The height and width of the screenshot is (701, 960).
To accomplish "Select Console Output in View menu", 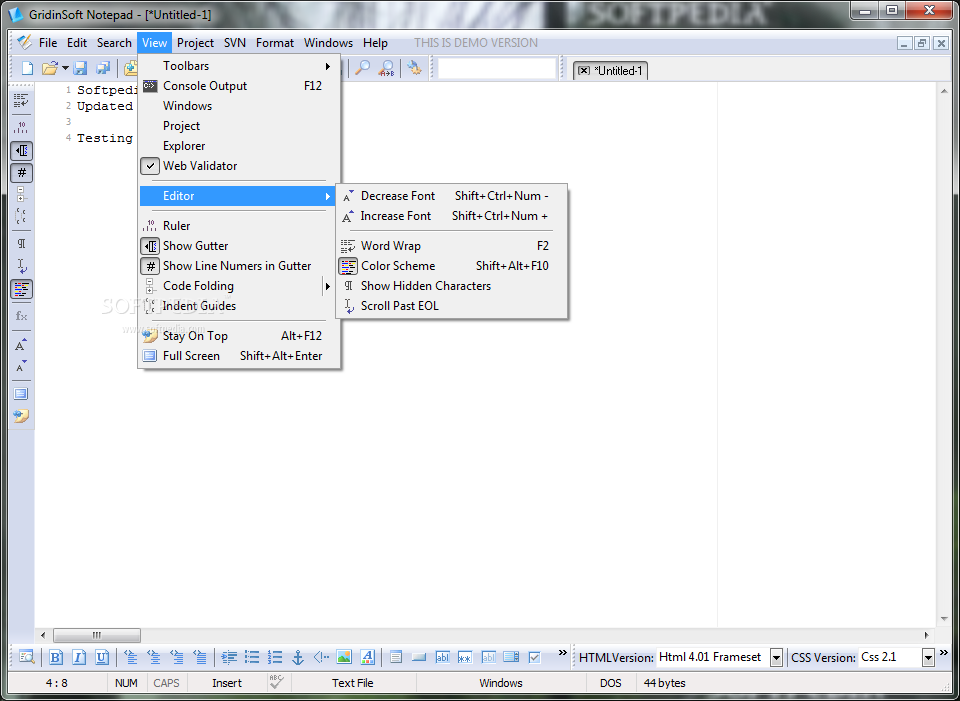I will click(x=239, y=86).
